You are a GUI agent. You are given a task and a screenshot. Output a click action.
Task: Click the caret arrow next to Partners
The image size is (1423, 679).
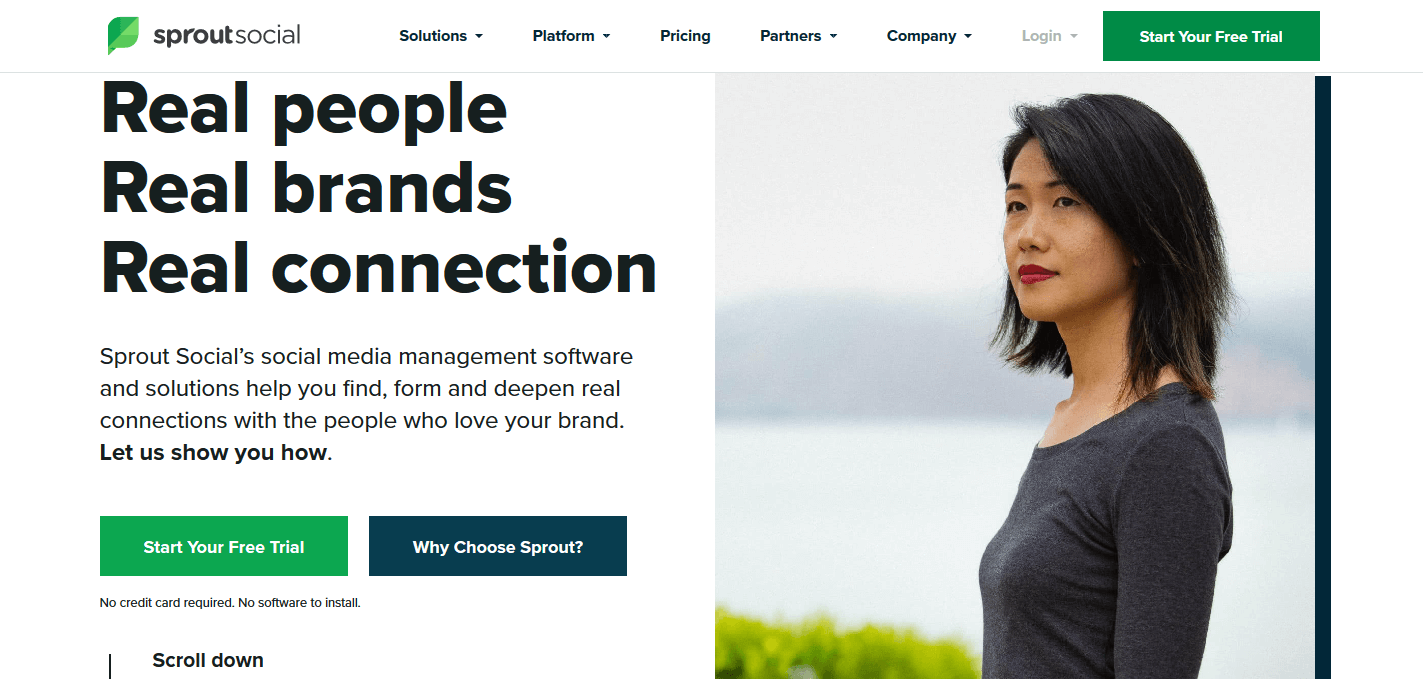[833, 37]
